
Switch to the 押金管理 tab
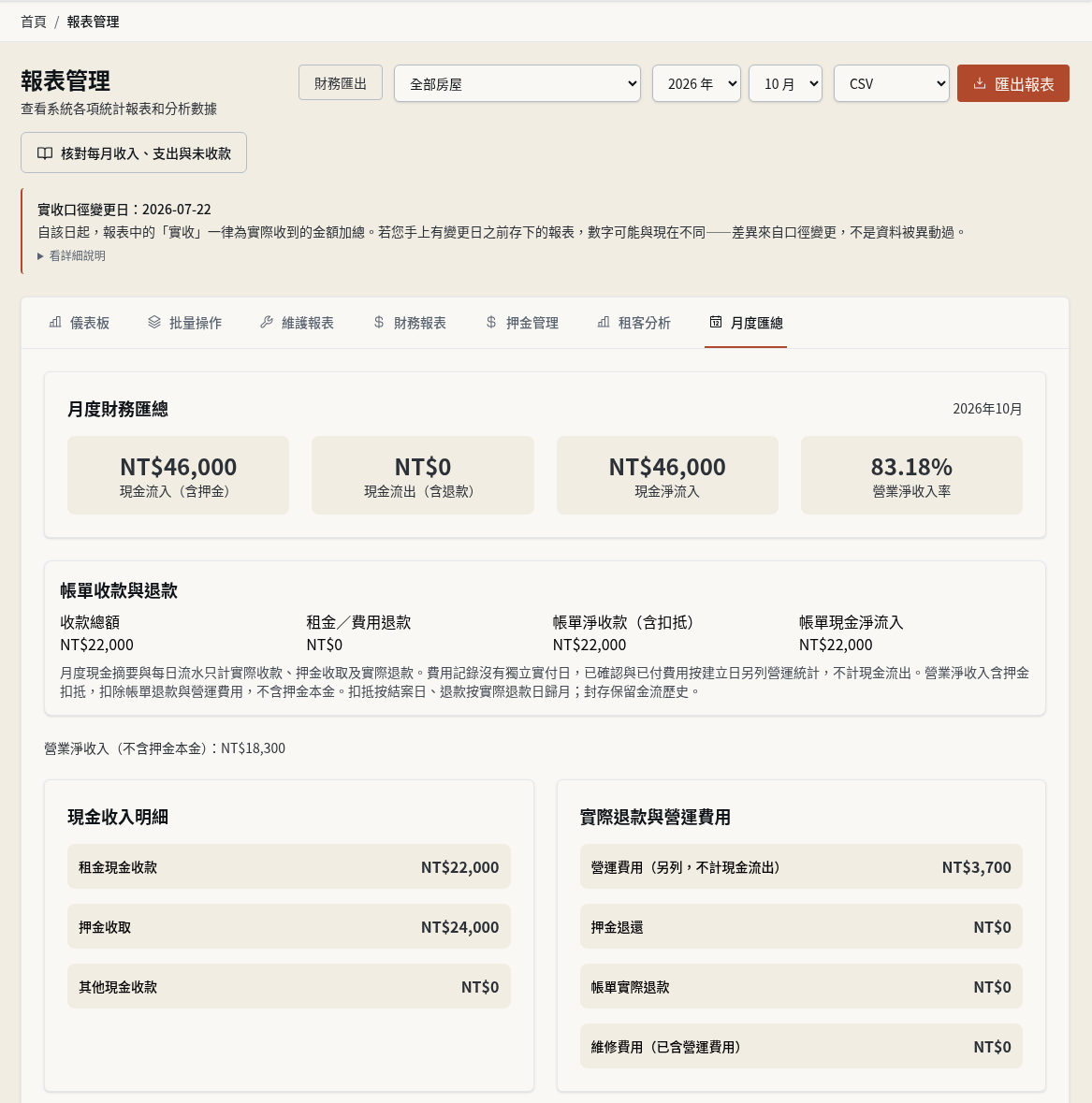[x=522, y=323]
